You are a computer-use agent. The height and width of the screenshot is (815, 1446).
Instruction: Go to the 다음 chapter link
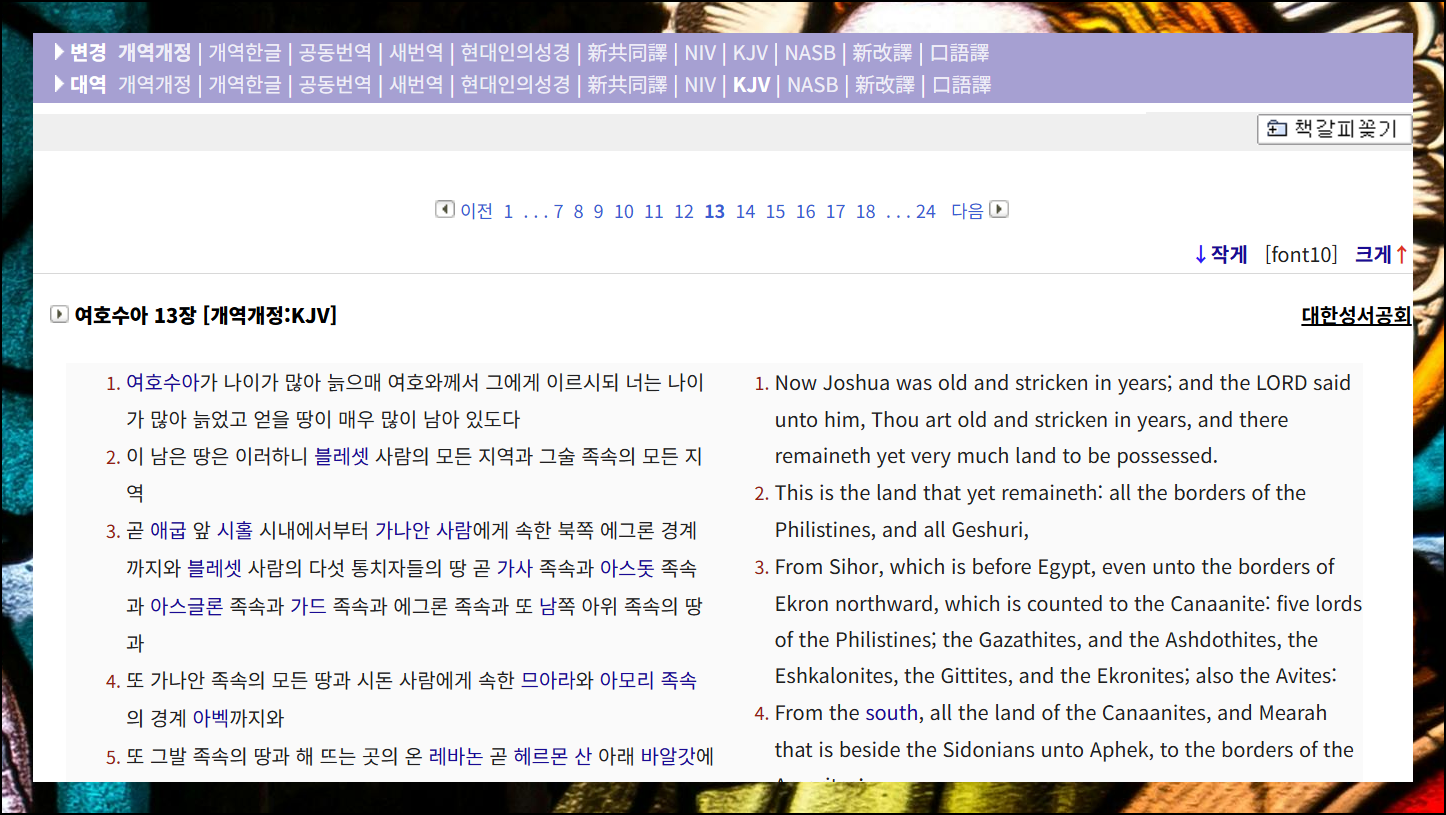point(967,211)
